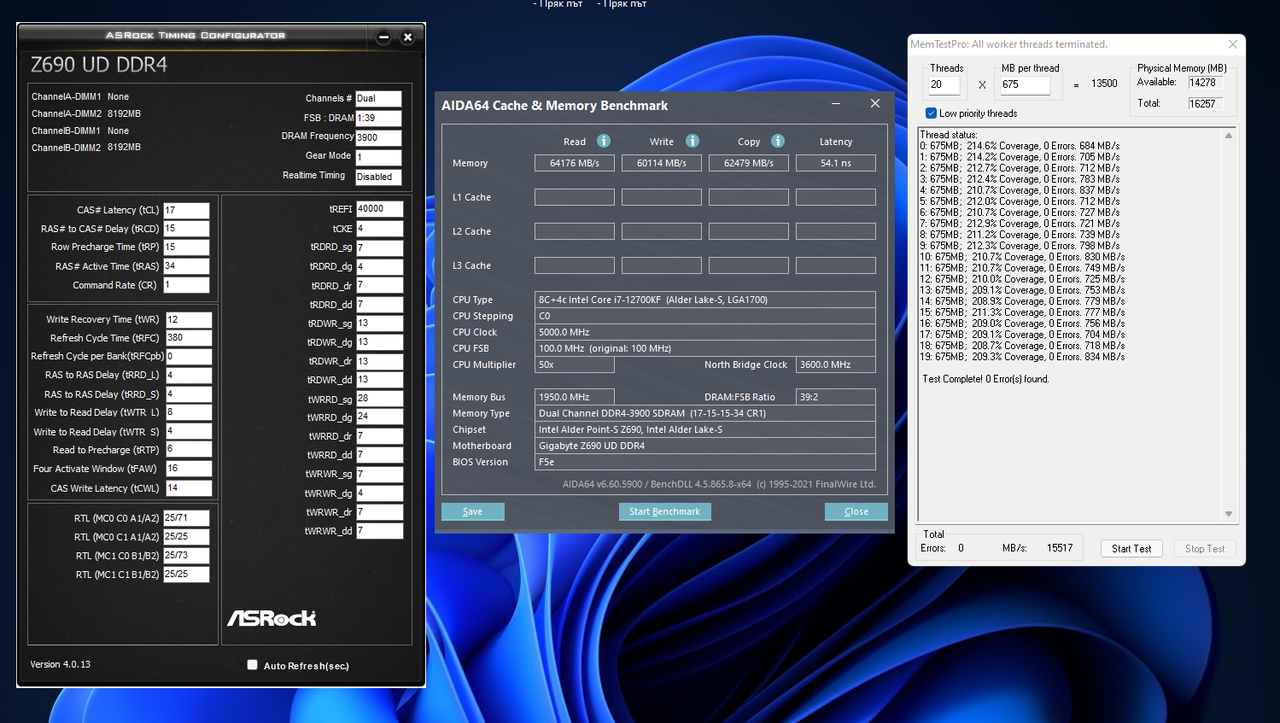Click the tREFI value field

tap(379, 209)
